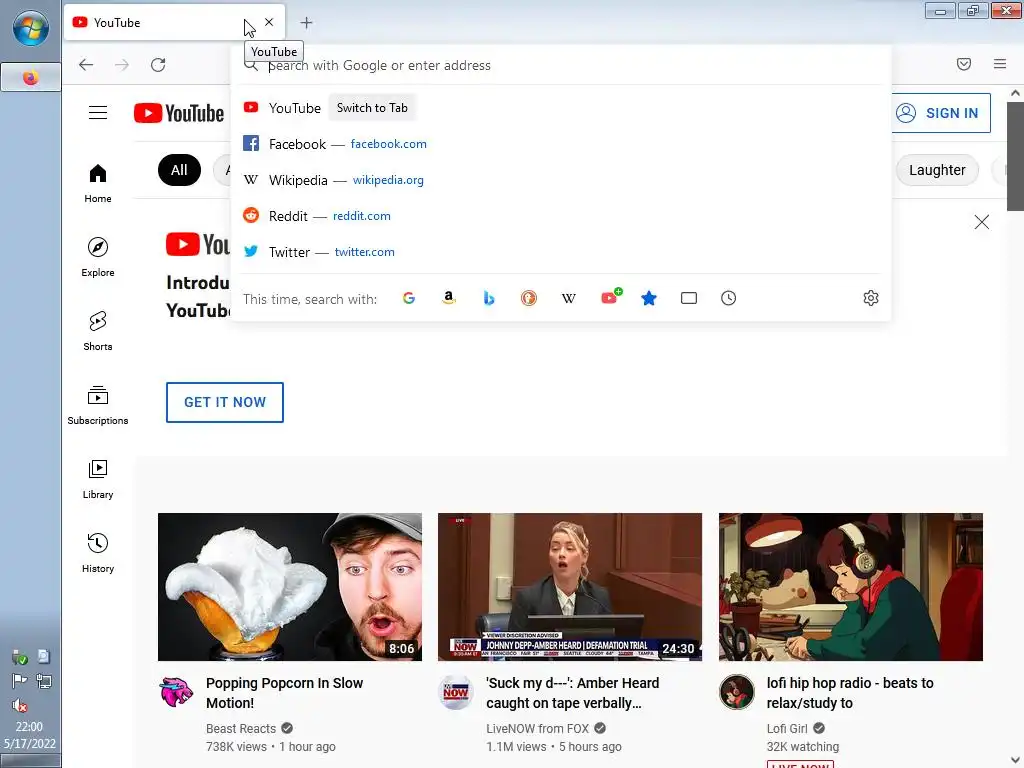
Task: Click Firefox icon in Windows taskbar
Action: (30, 78)
